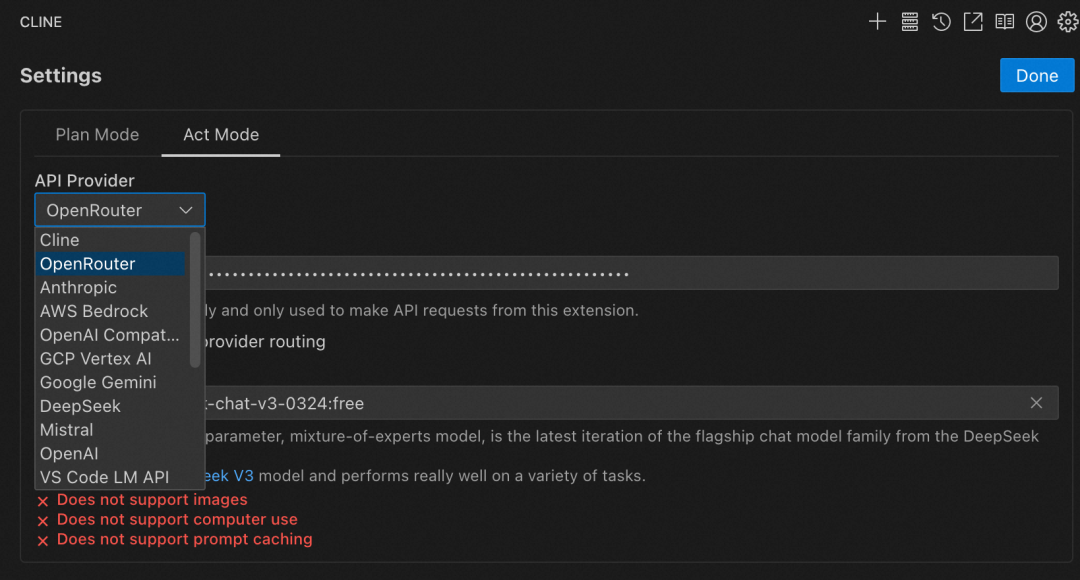Pop out Cline into editor tab
1080x580 pixels.
pos(973,22)
